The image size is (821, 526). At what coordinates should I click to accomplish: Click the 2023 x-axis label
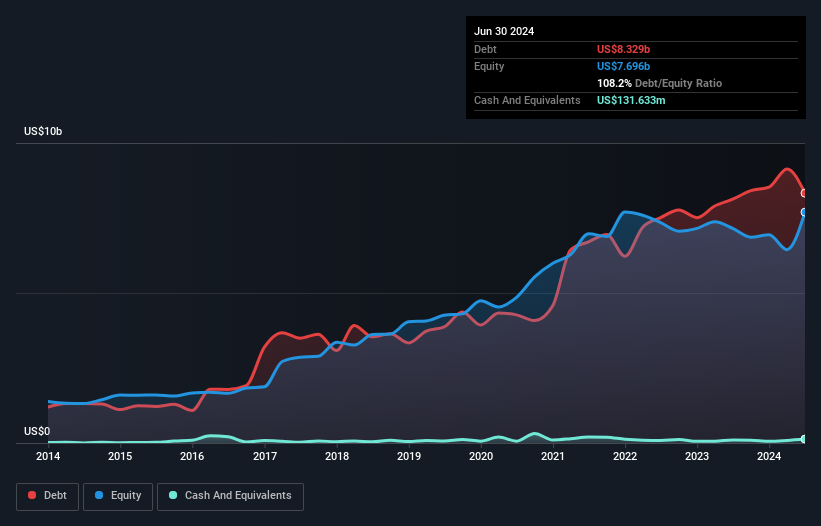point(697,456)
